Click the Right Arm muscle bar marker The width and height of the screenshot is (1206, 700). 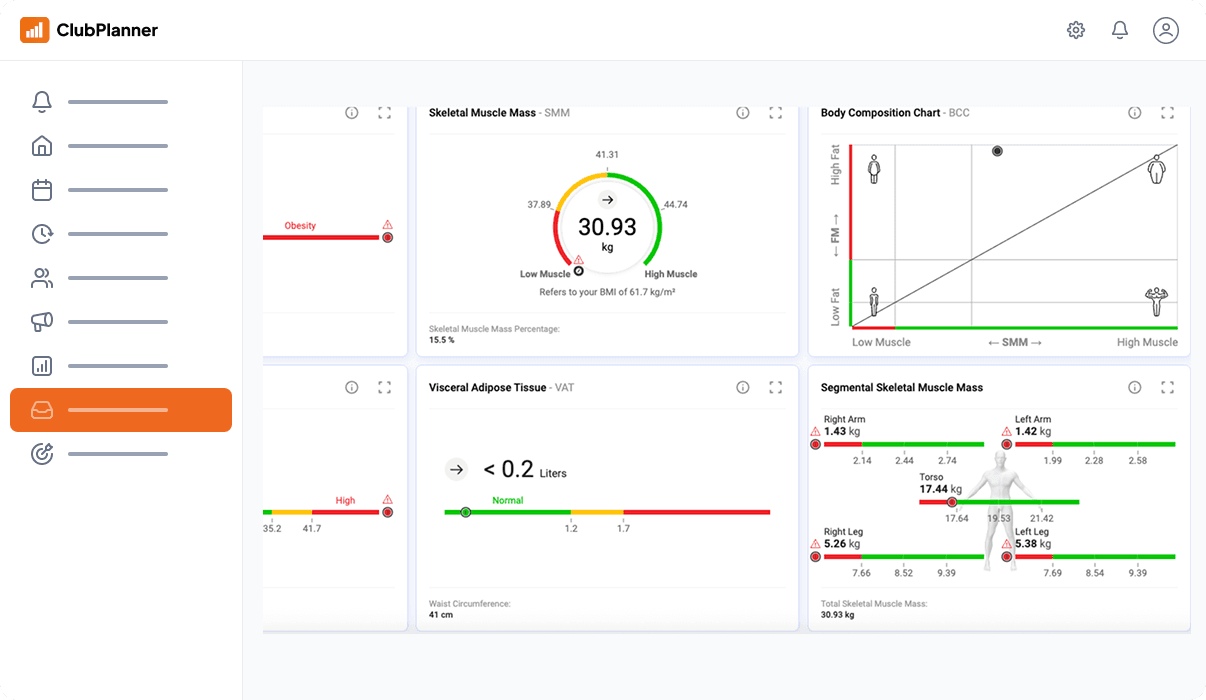[815, 444]
